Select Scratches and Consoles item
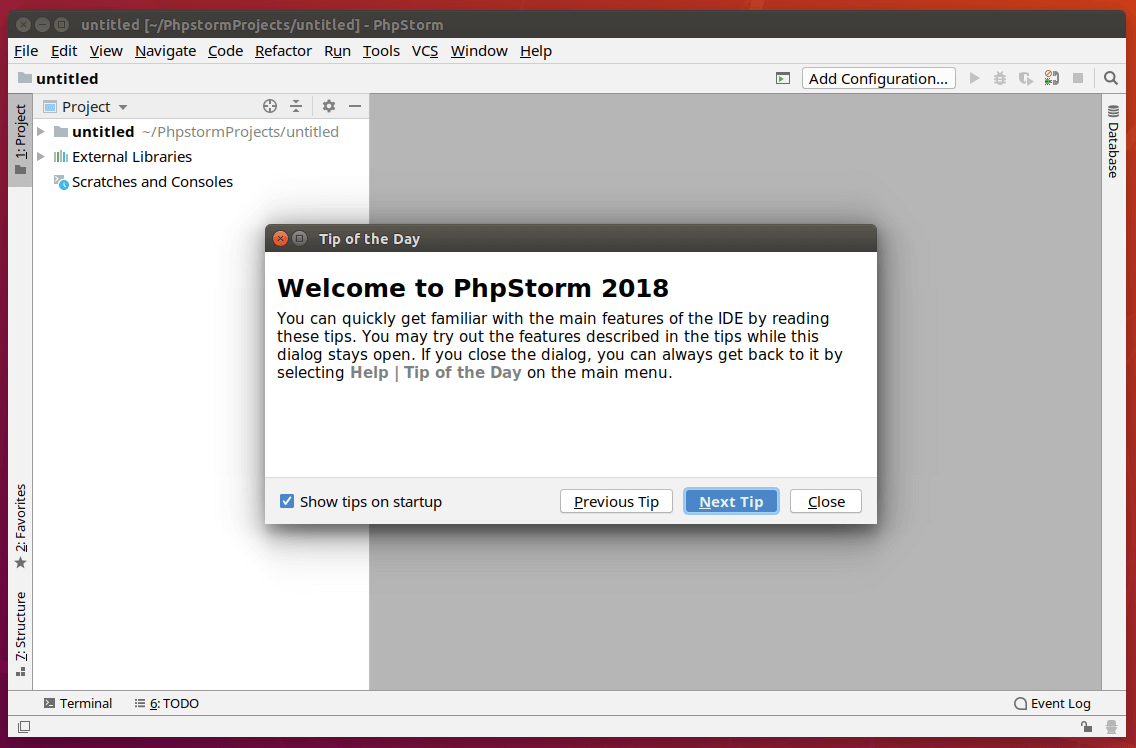The height and width of the screenshot is (748, 1136). [x=152, y=182]
